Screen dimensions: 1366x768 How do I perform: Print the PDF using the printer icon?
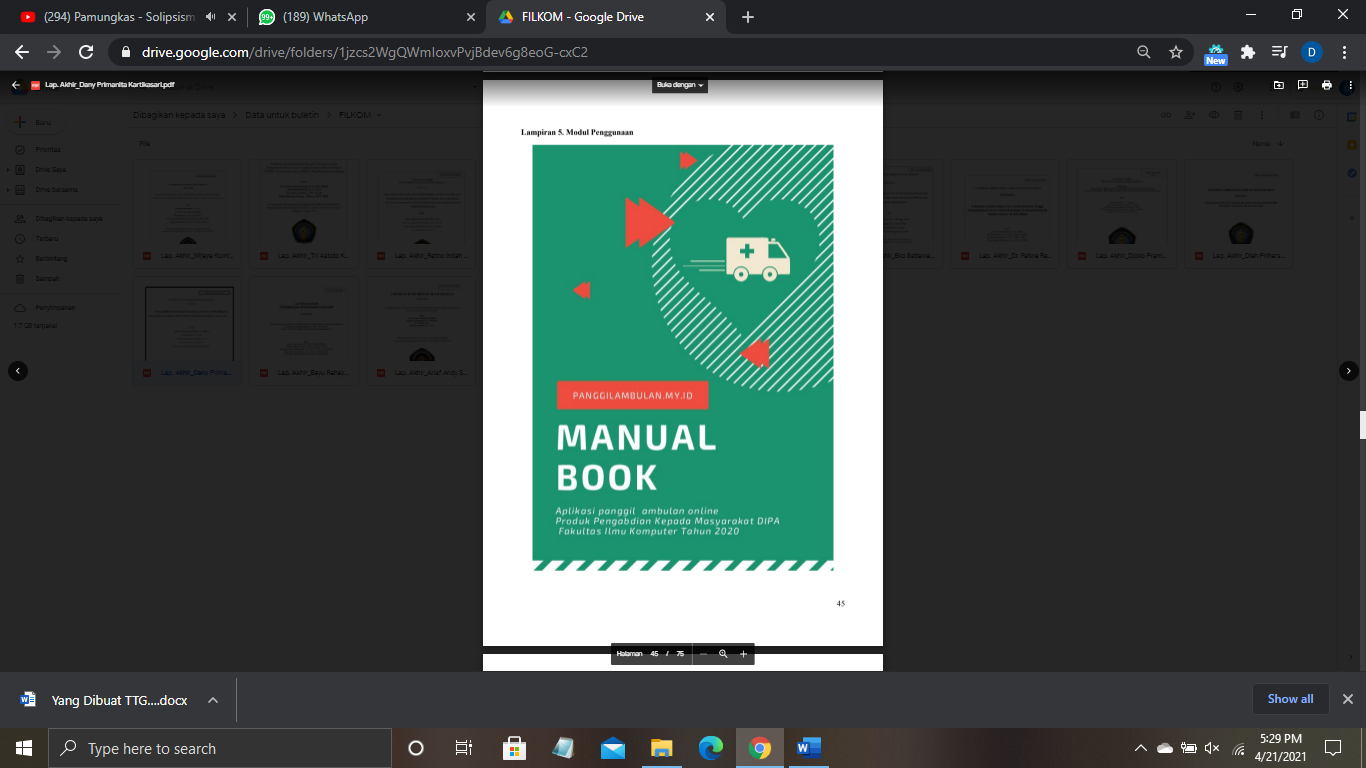tap(1327, 85)
